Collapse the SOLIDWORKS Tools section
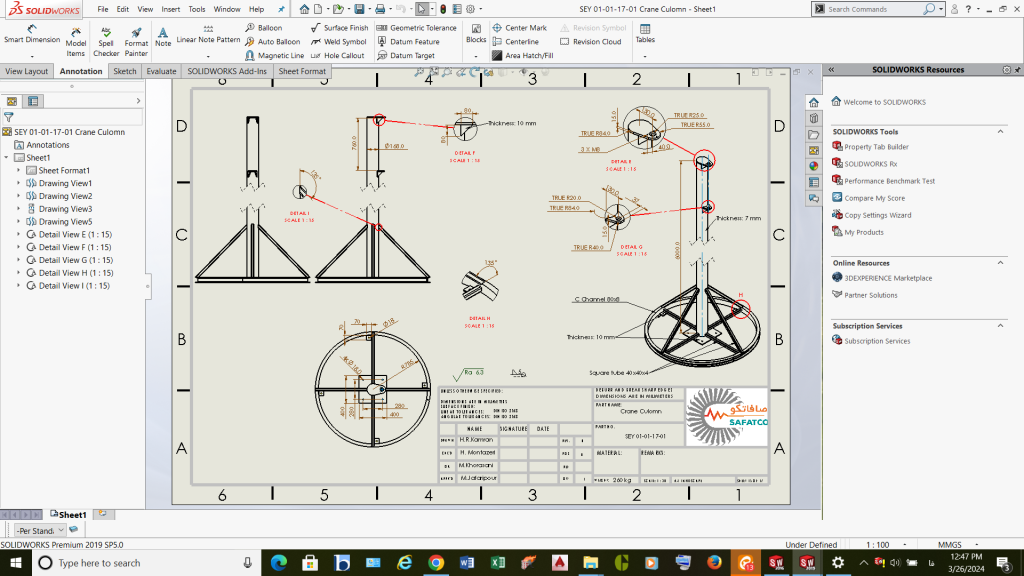 [1000, 132]
